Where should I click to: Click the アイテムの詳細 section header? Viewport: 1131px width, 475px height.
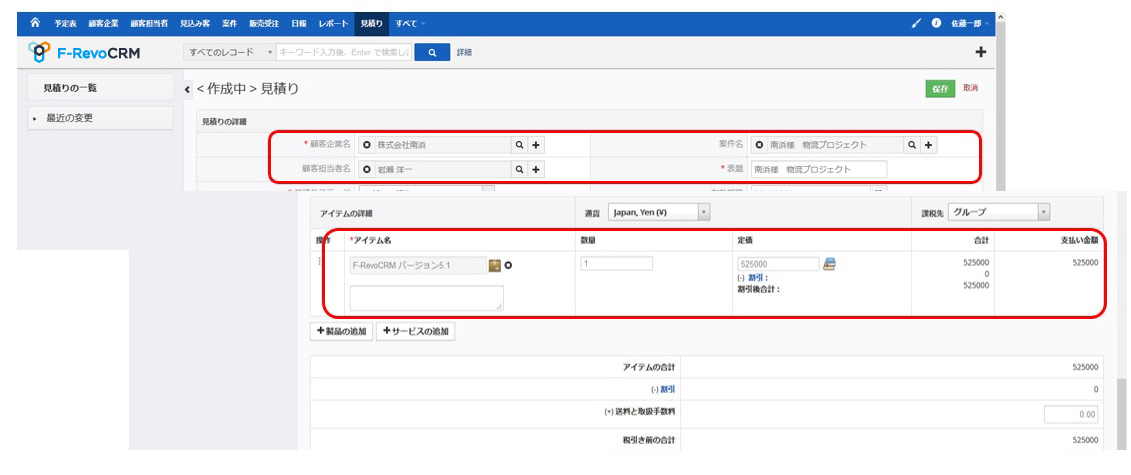click(x=346, y=213)
